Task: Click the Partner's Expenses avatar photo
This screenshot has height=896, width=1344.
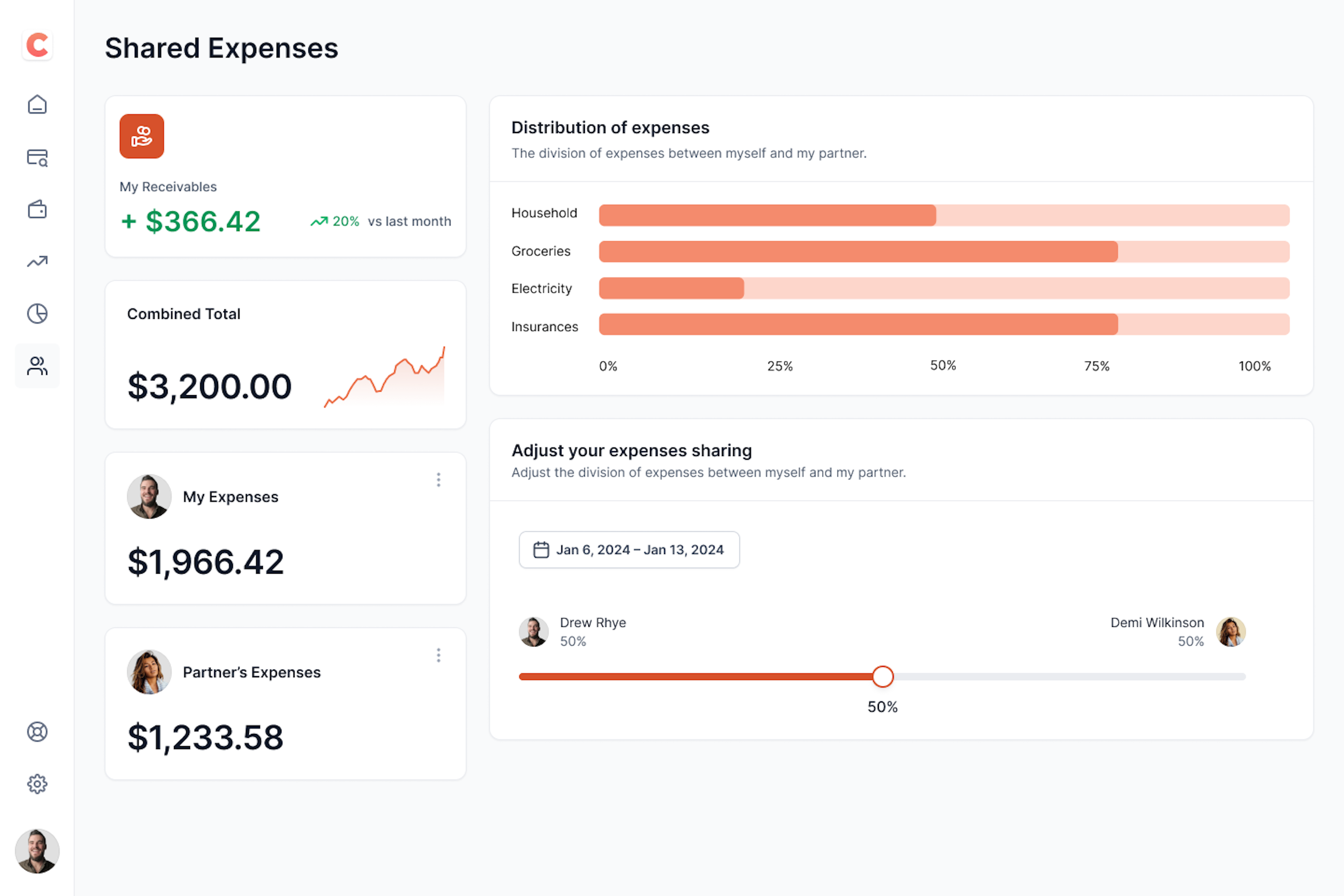Action: point(149,672)
